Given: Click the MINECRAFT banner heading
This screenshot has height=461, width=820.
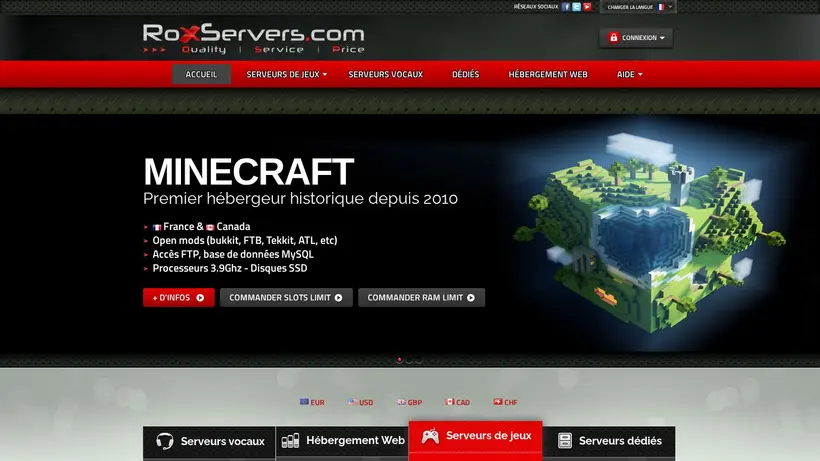Looking at the screenshot, I should (249, 171).
